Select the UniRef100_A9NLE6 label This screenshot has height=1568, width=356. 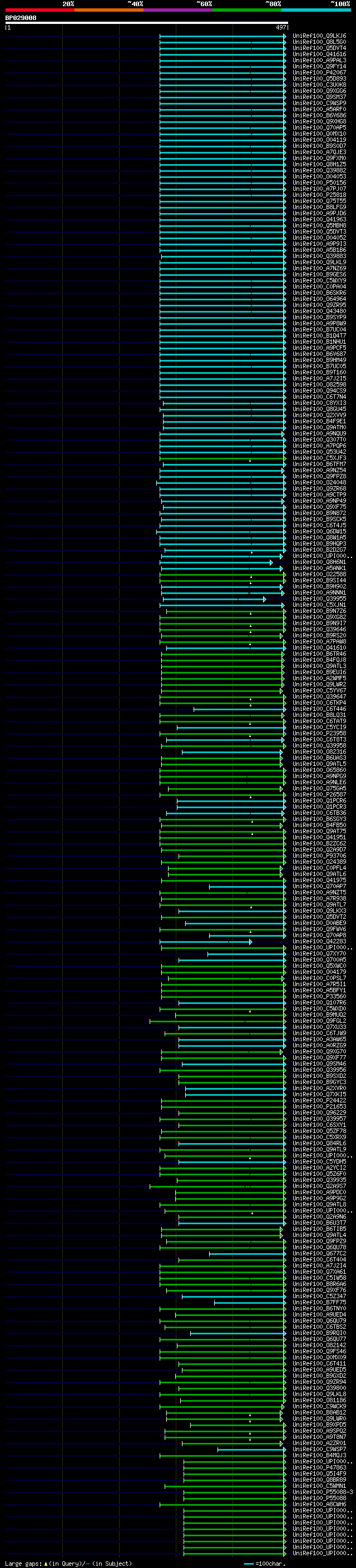[x=319, y=782]
